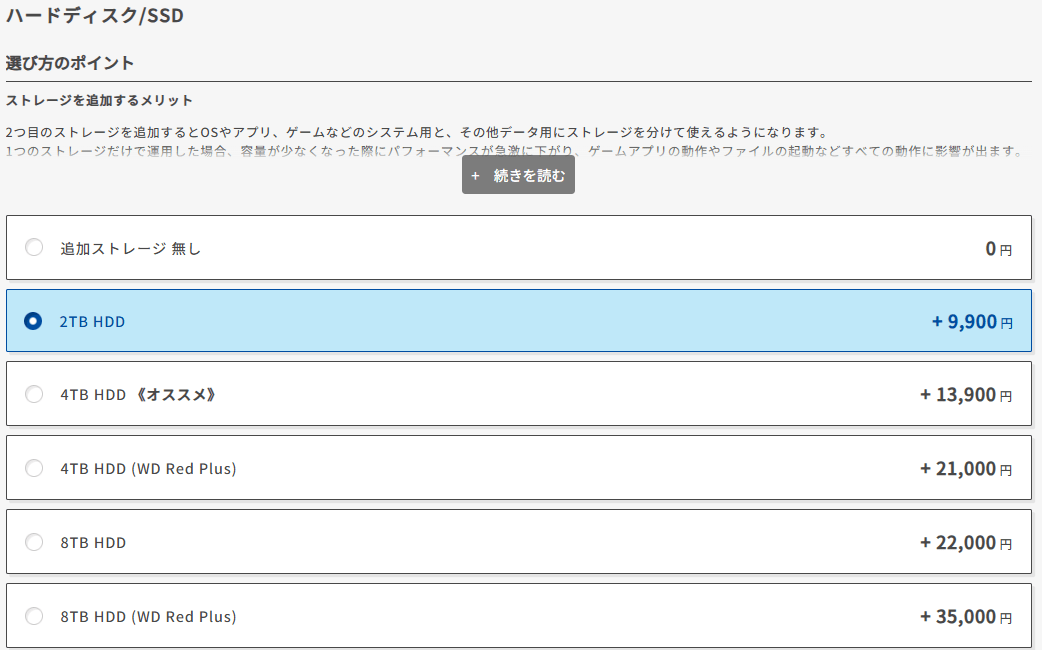Choose the 4TB HDD《オススメ》 radio button
This screenshot has height=650, width=1042.
click(x=34, y=394)
